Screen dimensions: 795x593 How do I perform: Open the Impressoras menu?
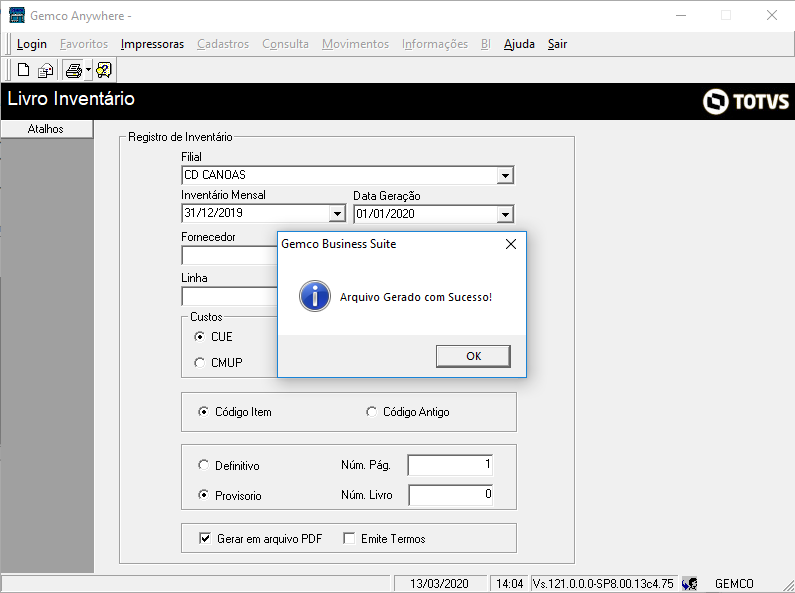point(152,44)
